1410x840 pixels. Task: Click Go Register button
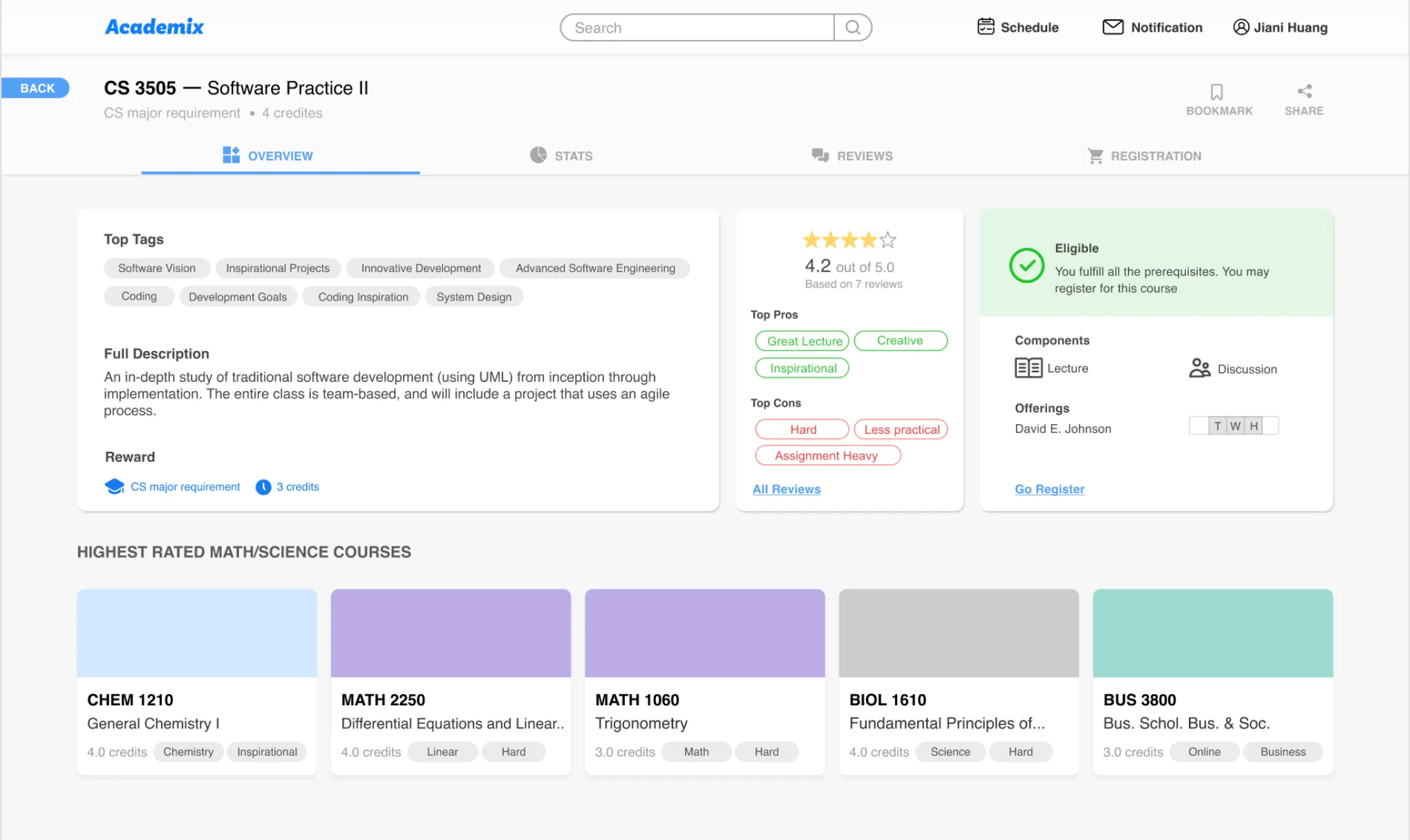coord(1049,489)
